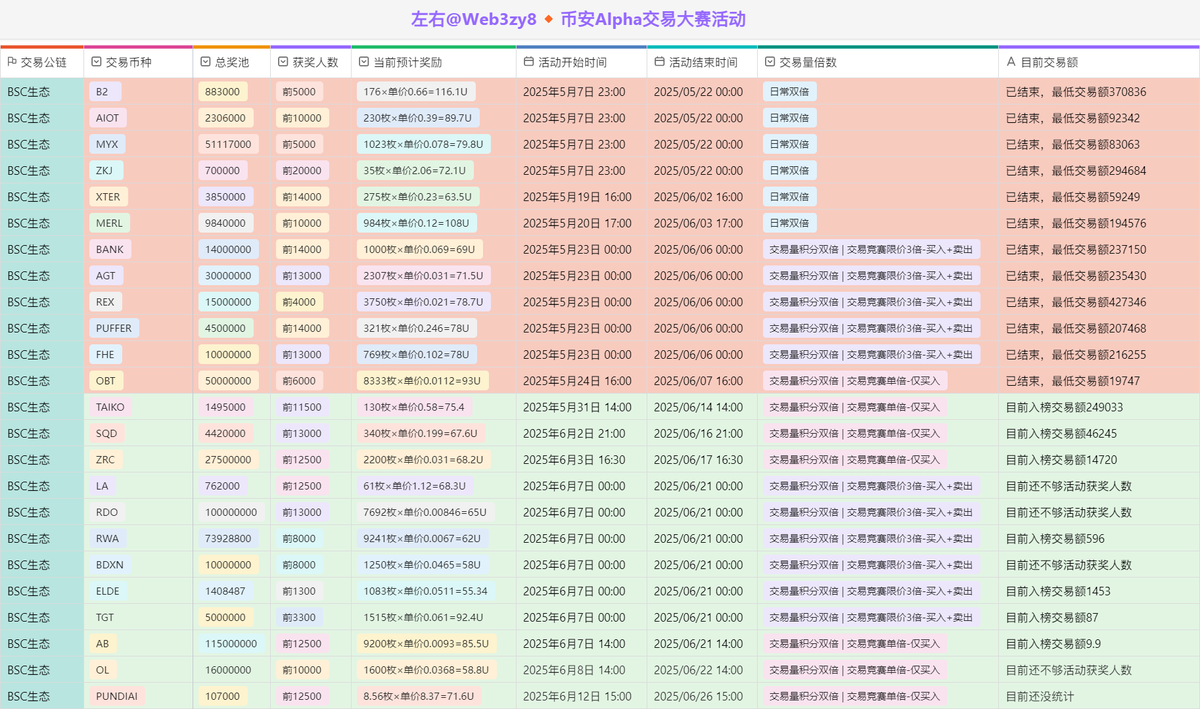
Task: Click the select icon beside 获奖人数 header
Action: pos(283,62)
